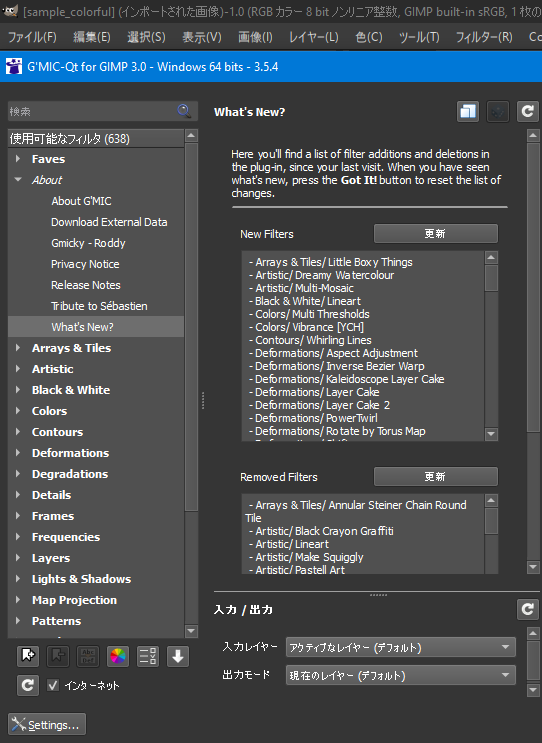Select About G'MIC filter entry
This screenshot has width=542, height=743.
(x=81, y=201)
